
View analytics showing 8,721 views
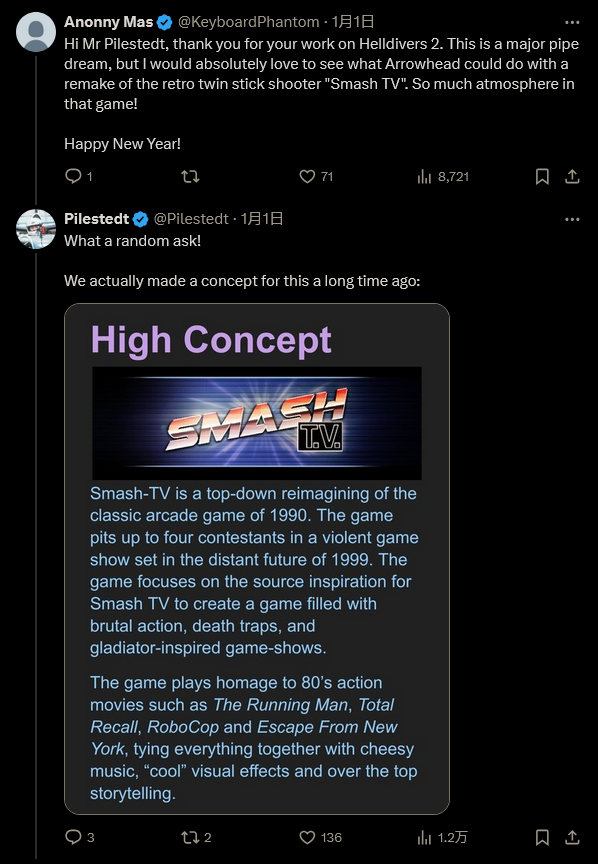(x=424, y=176)
